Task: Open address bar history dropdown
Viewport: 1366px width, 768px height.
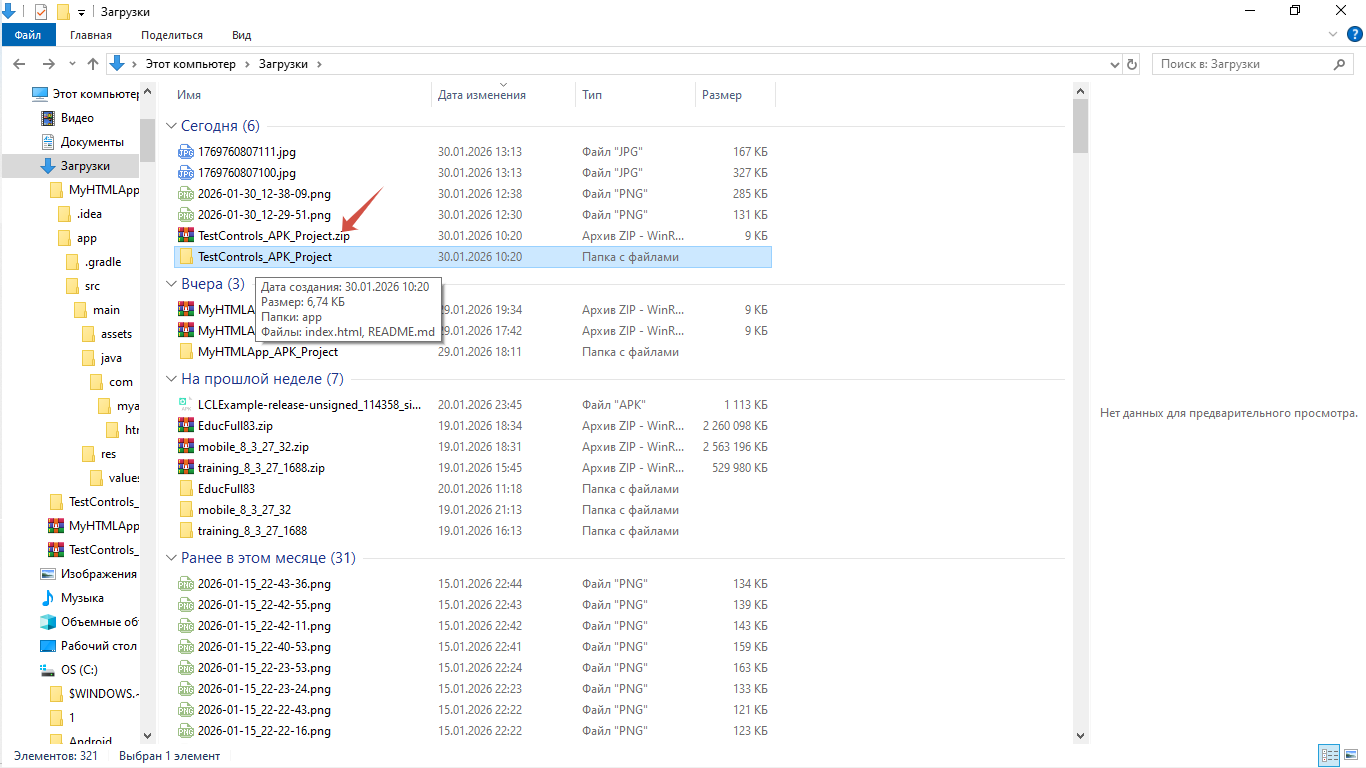Action: tap(1115, 64)
